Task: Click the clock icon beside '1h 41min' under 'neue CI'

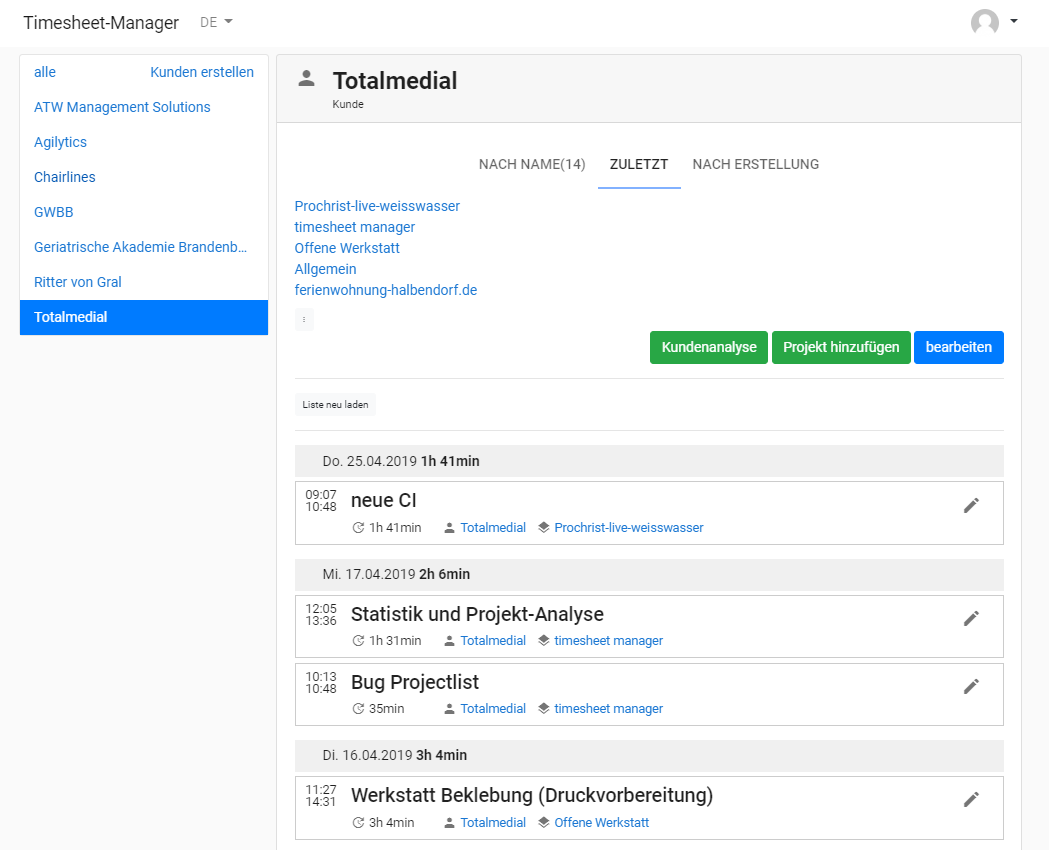Action: [x=359, y=528]
